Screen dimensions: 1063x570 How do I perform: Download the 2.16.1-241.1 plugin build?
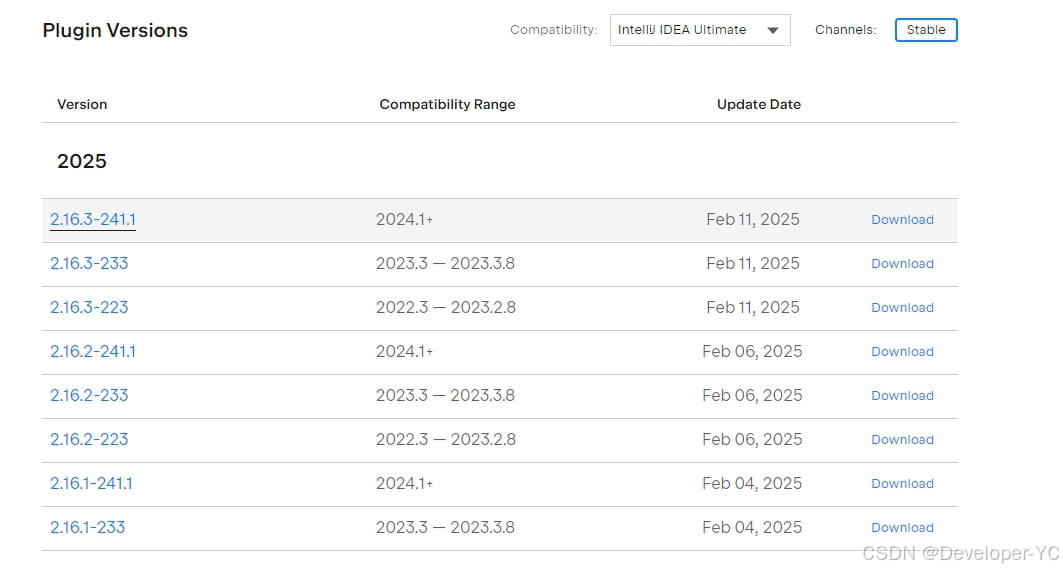tap(902, 484)
